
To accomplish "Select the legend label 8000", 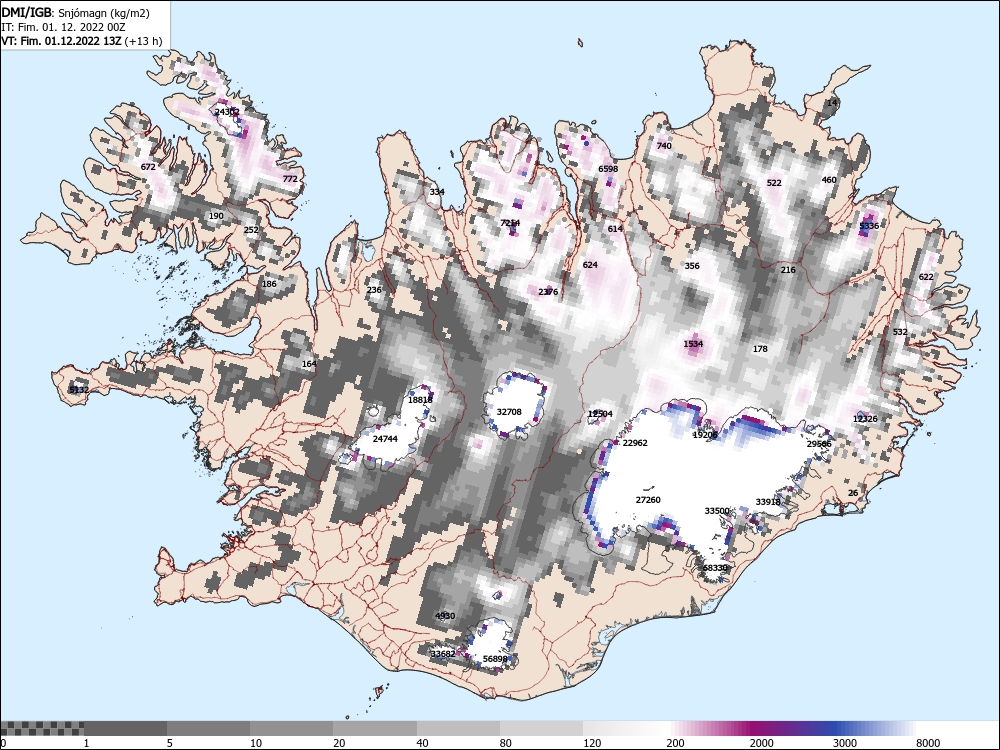I will (928, 742).
